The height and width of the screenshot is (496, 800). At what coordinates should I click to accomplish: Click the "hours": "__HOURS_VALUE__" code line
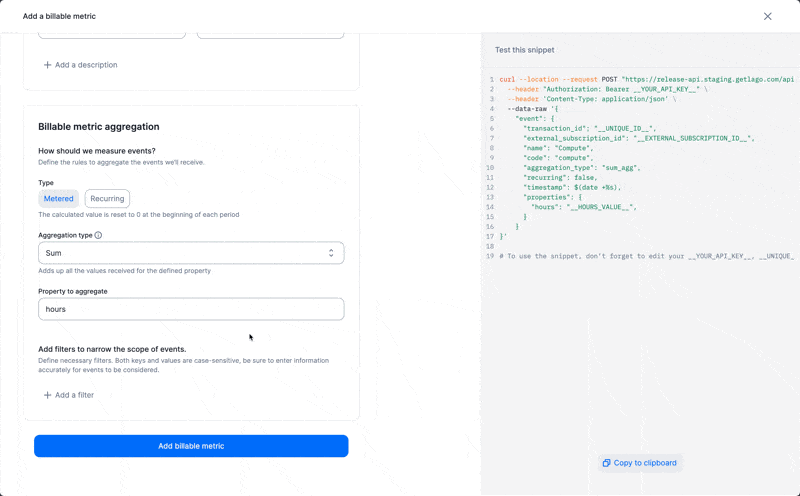(584, 207)
